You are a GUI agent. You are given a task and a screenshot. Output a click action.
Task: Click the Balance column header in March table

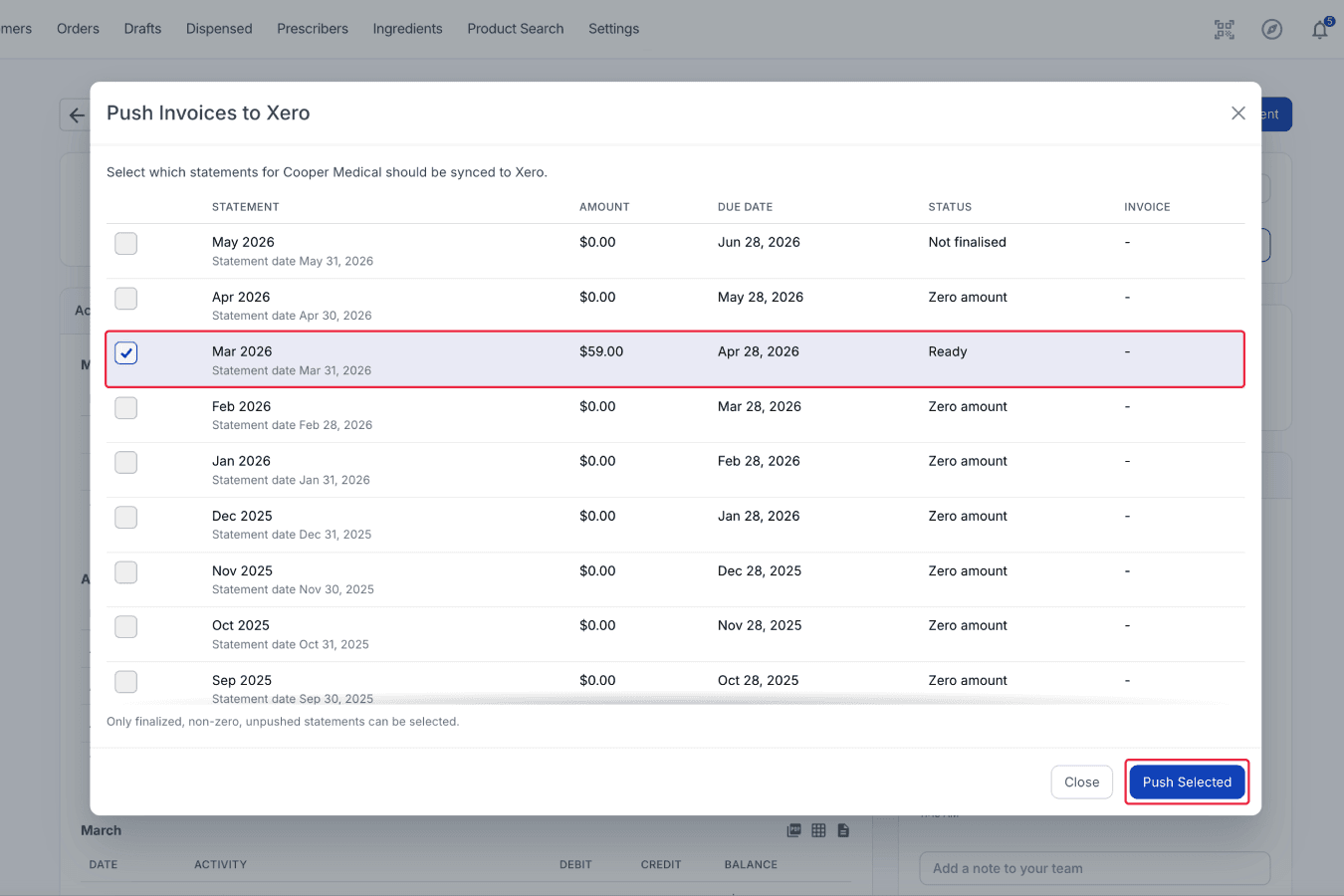coord(751,864)
